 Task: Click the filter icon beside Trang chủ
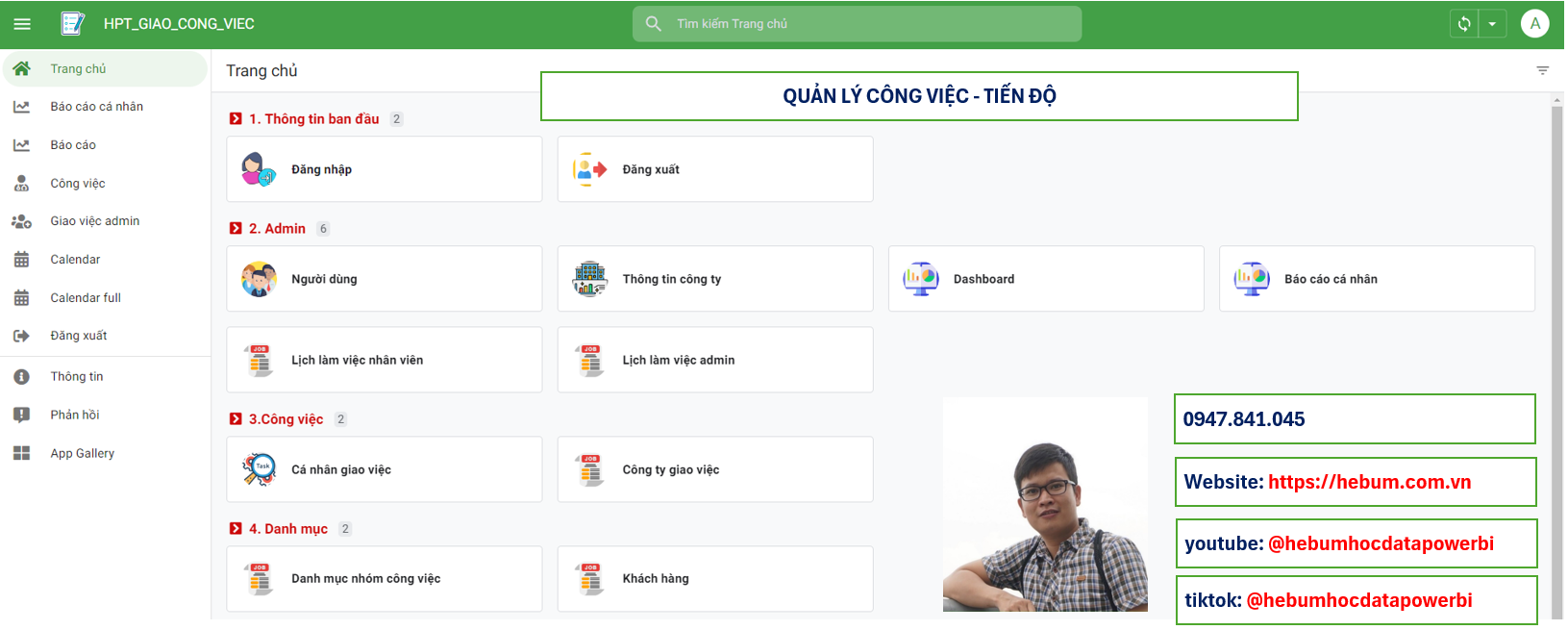pos(1542,70)
